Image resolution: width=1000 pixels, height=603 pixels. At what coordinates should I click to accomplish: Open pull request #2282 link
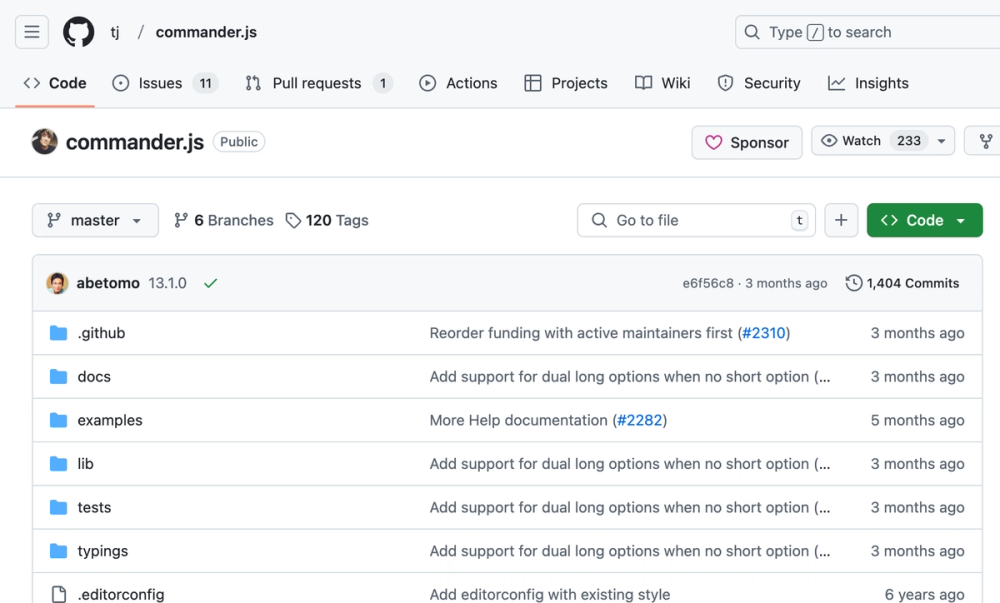[x=640, y=420]
